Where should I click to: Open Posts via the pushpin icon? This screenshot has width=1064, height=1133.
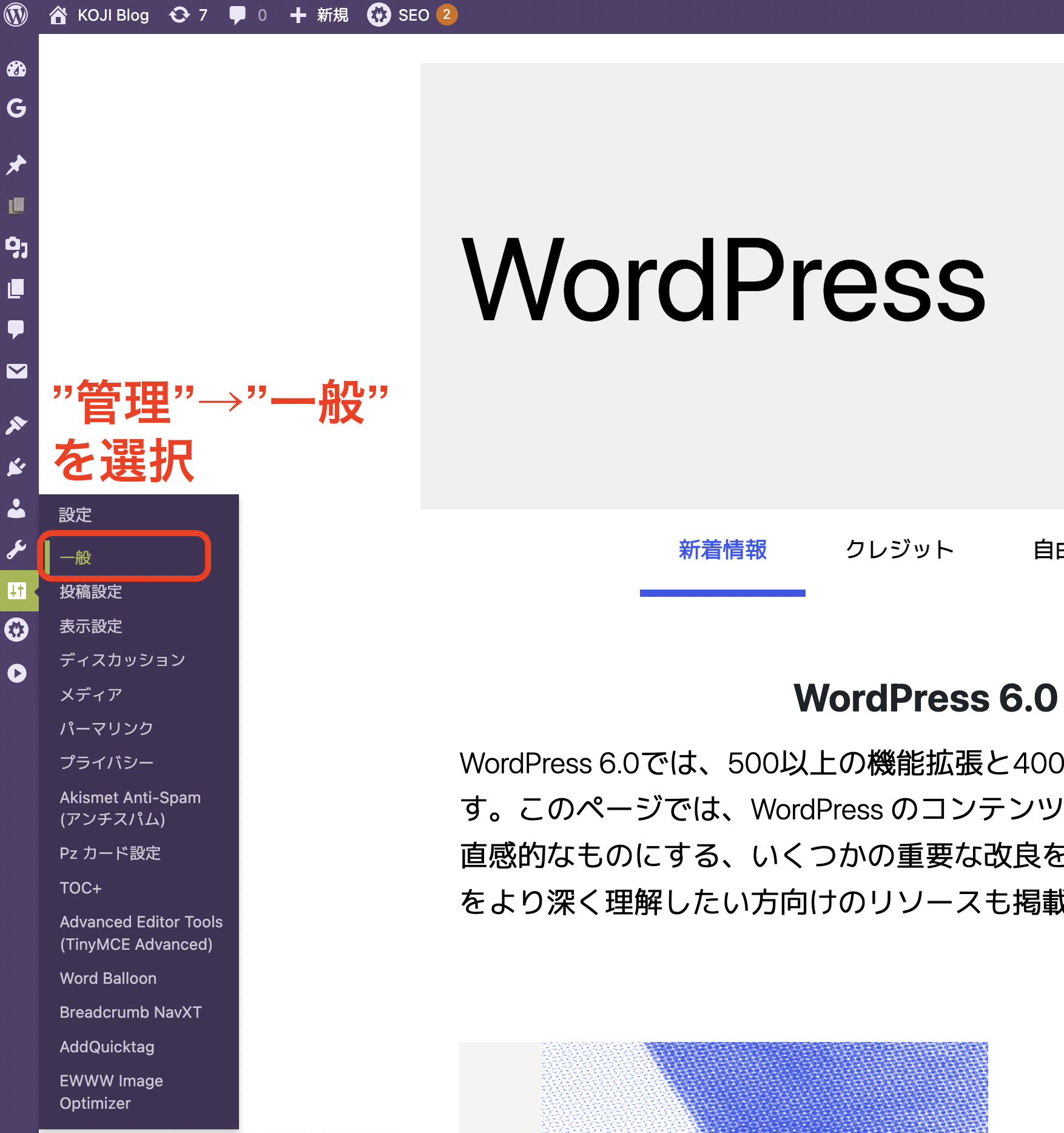tap(16, 164)
